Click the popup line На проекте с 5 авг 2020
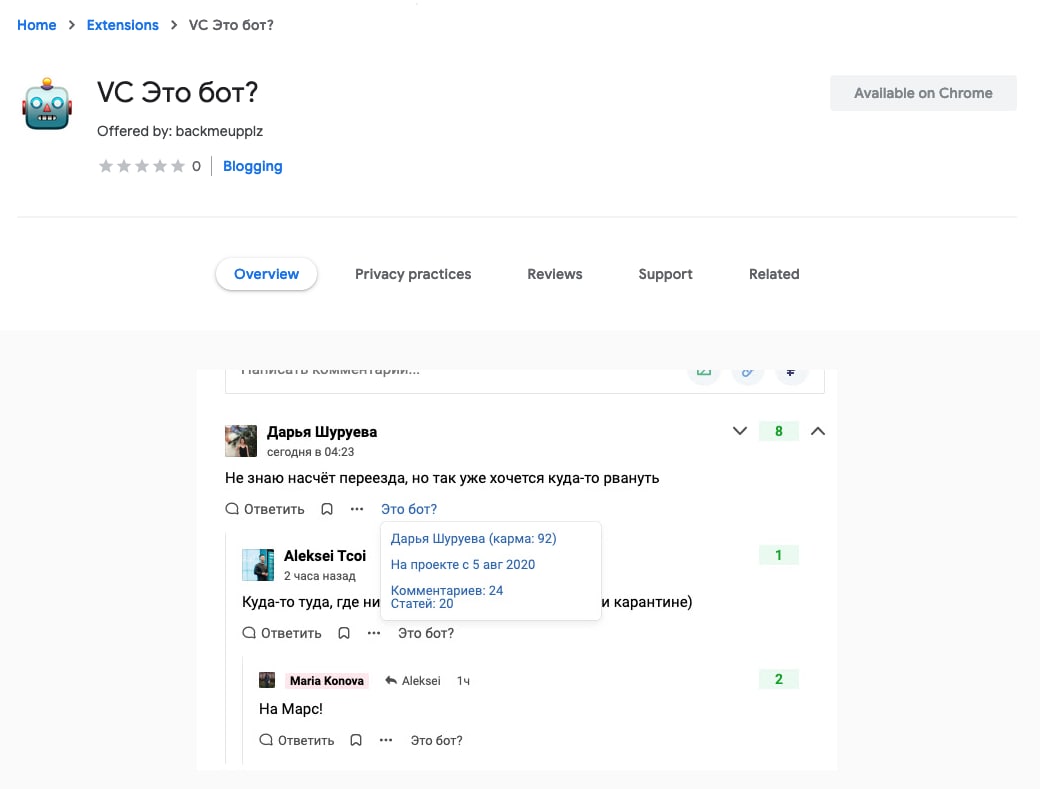This screenshot has width=1040, height=789. point(463,564)
